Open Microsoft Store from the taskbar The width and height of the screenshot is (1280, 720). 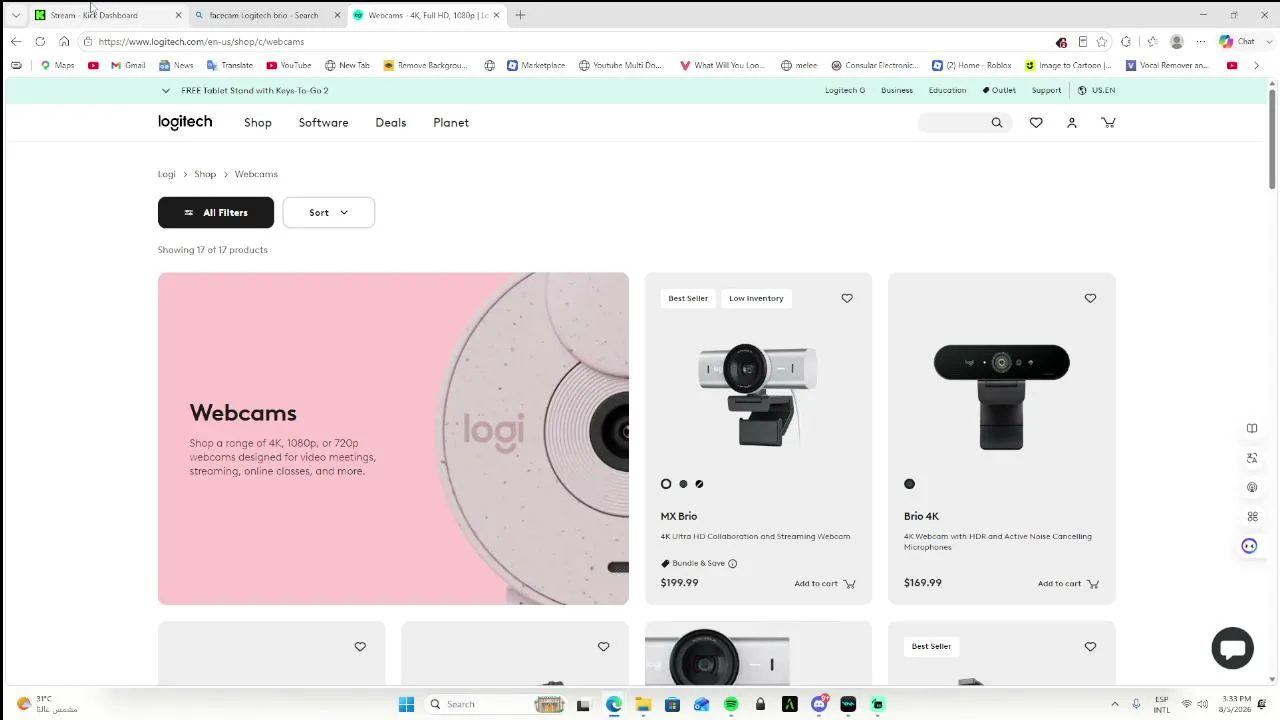click(x=672, y=704)
